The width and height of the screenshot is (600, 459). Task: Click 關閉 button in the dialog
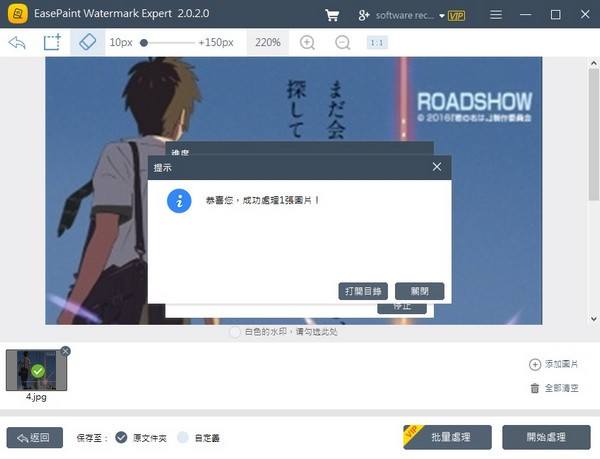[x=419, y=291]
